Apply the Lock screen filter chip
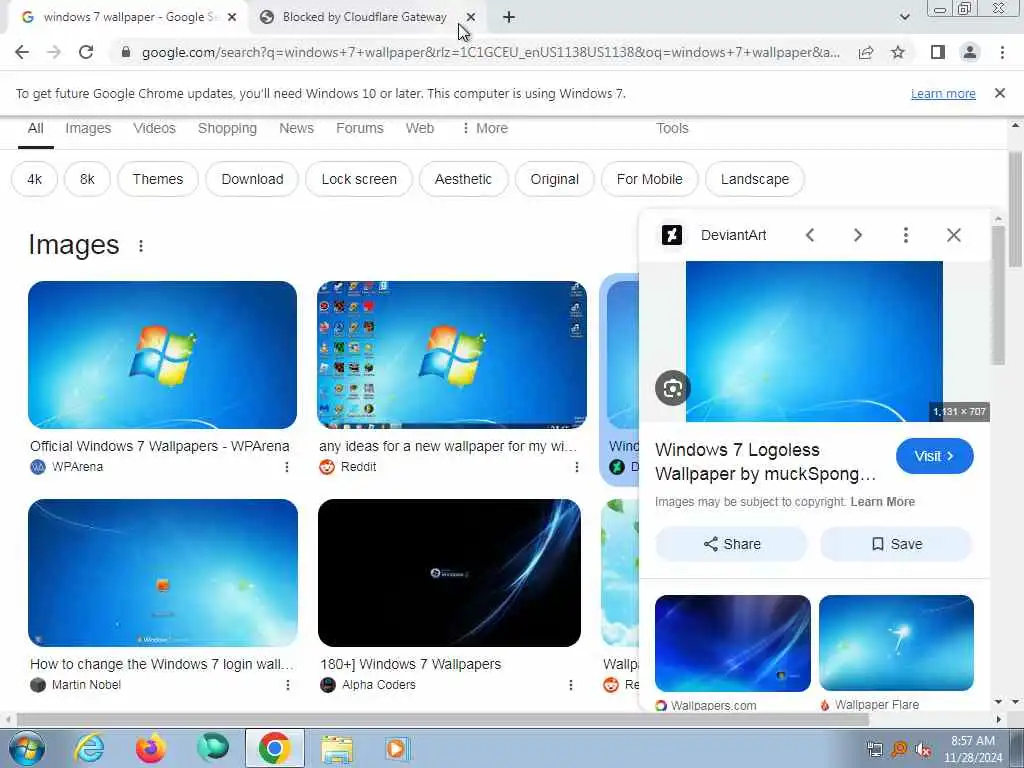1024x768 pixels. pos(359,179)
